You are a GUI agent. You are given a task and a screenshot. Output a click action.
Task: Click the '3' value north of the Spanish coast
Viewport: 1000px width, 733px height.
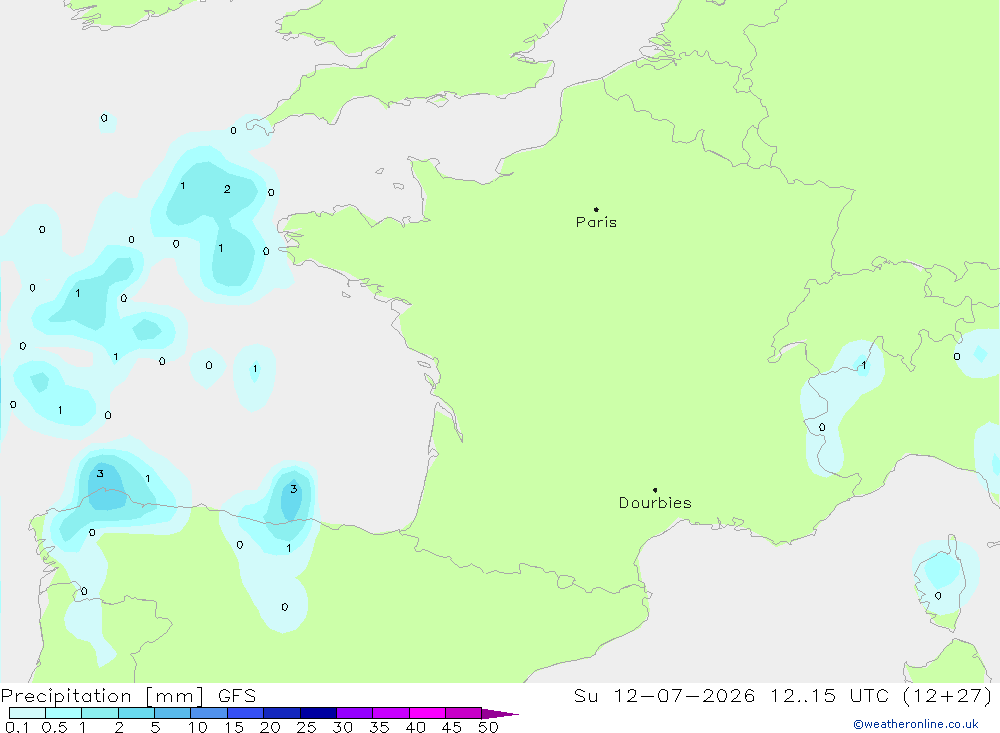pos(293,489)
